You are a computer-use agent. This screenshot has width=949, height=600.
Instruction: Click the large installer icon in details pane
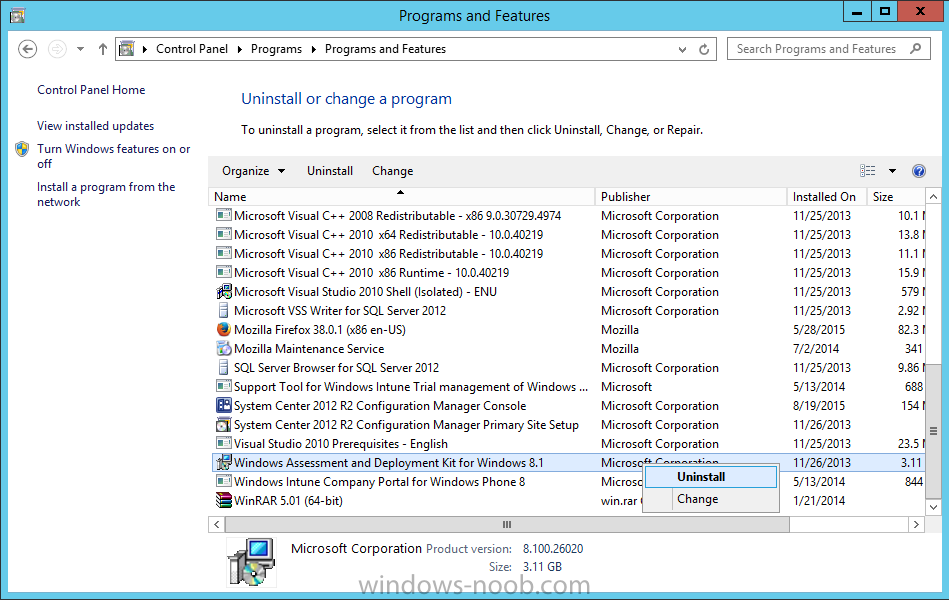251,562
